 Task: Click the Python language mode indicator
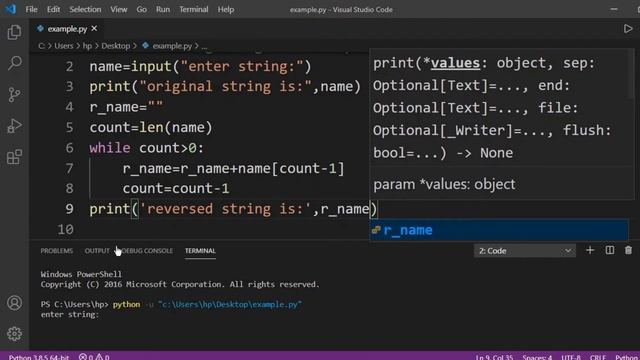pyautogui.click(x=627, y=357)
